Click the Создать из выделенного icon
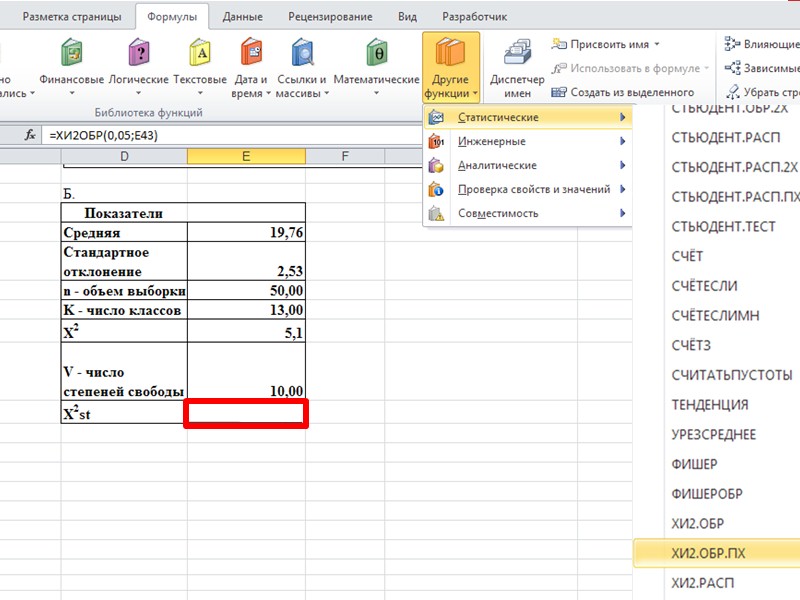The width and height of the screenshot is (800, 600). (x=559, y=92)
